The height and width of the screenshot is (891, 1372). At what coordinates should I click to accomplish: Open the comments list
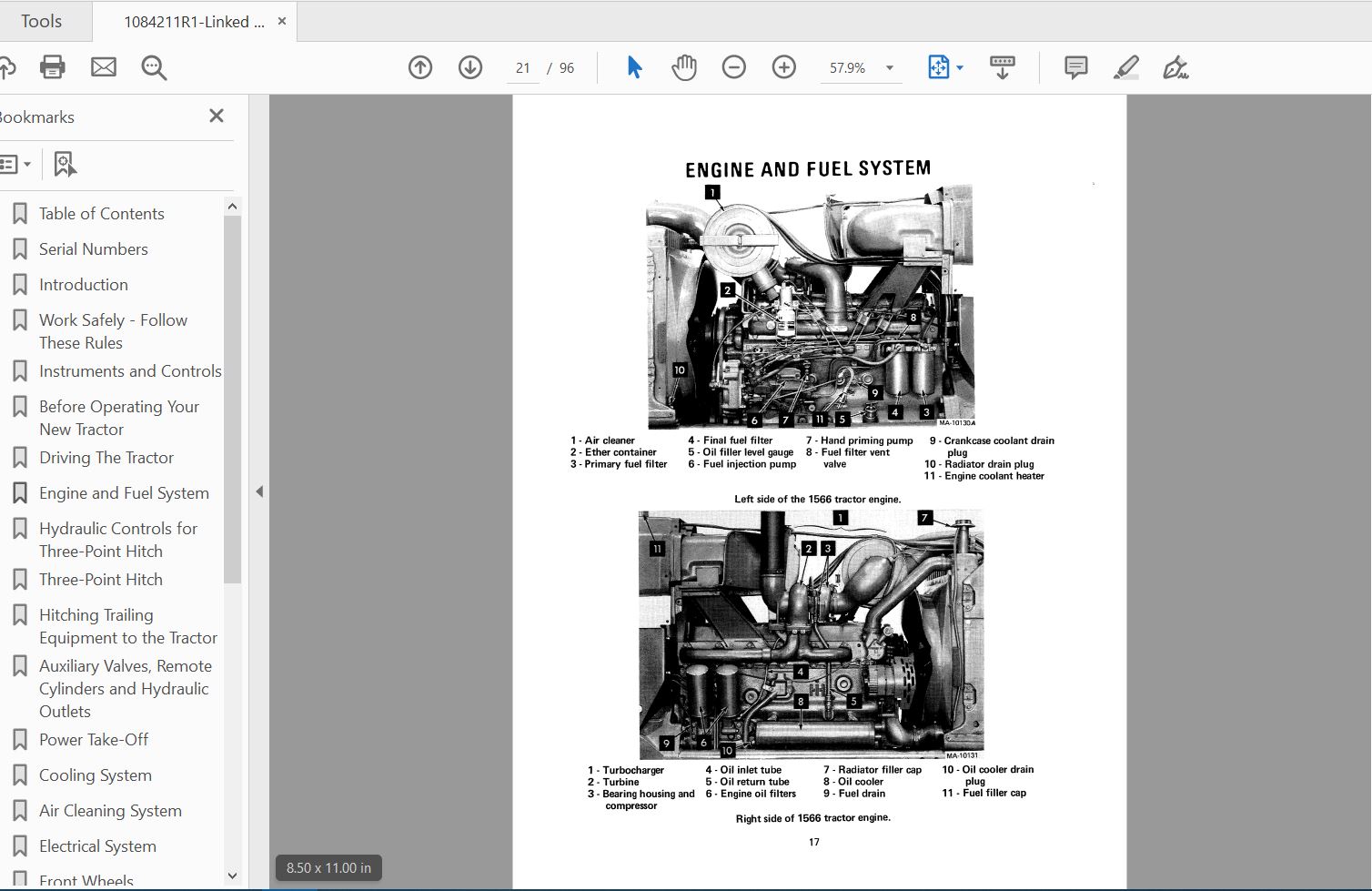1074,66
